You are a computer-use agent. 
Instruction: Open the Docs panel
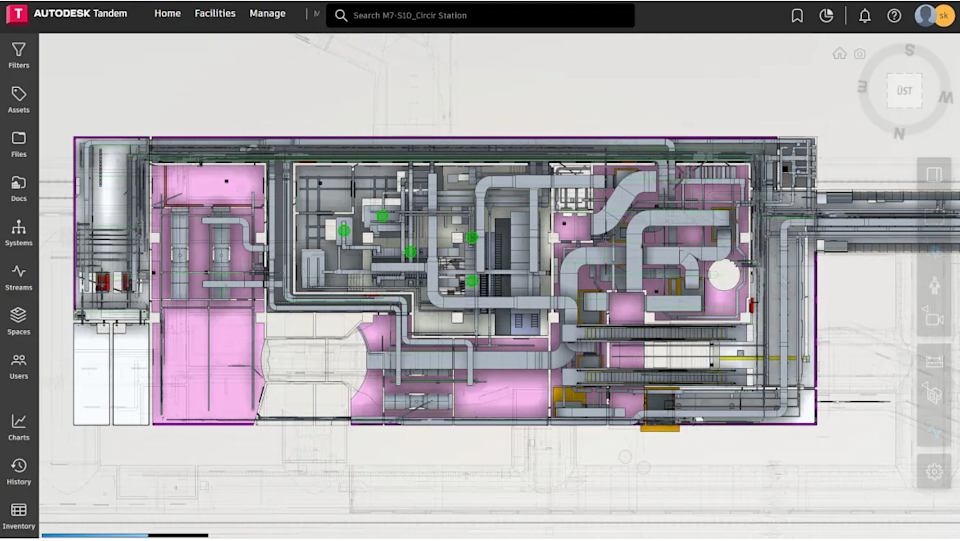tap(18, 188)
